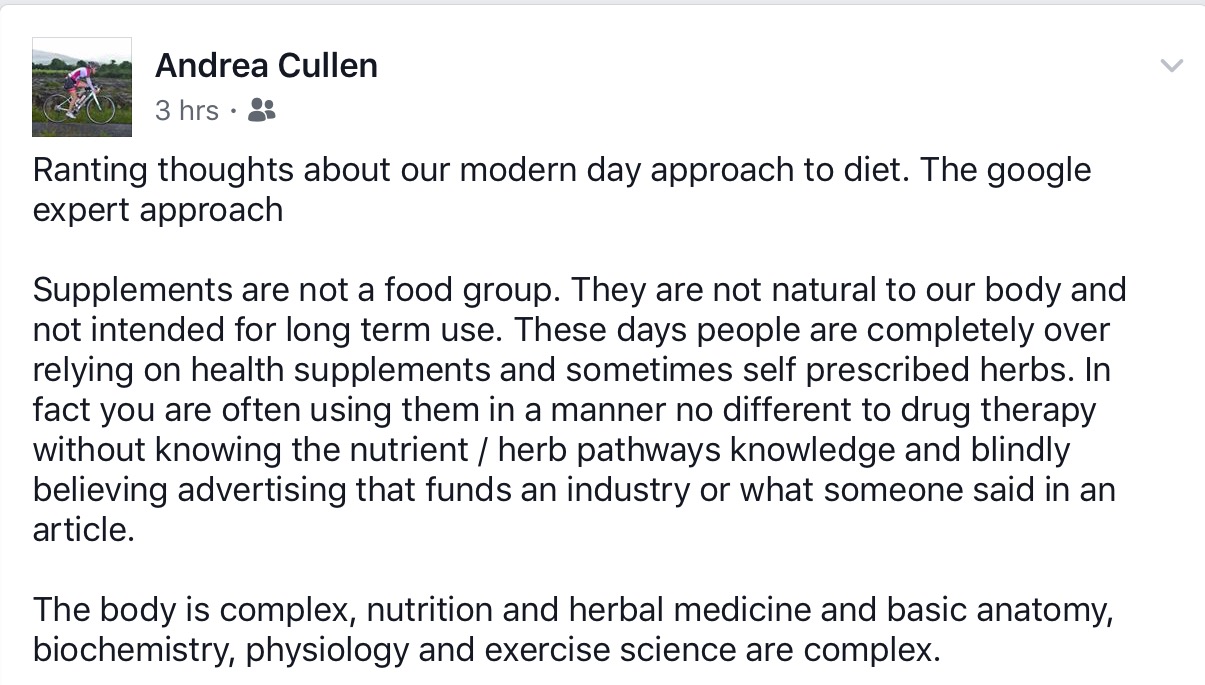Click the friends audience icon beside timestamp

pyautogui.click(x=261, y=110)
